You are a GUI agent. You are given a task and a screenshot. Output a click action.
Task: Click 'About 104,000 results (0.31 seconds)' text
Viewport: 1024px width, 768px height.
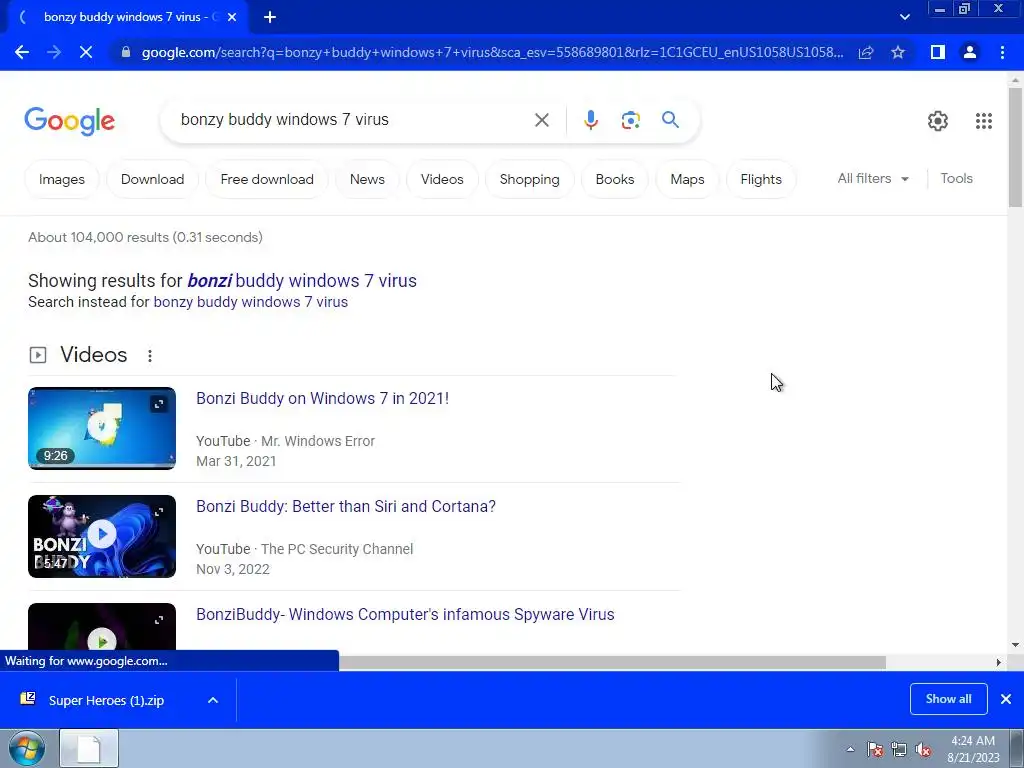tap(145, 237)
